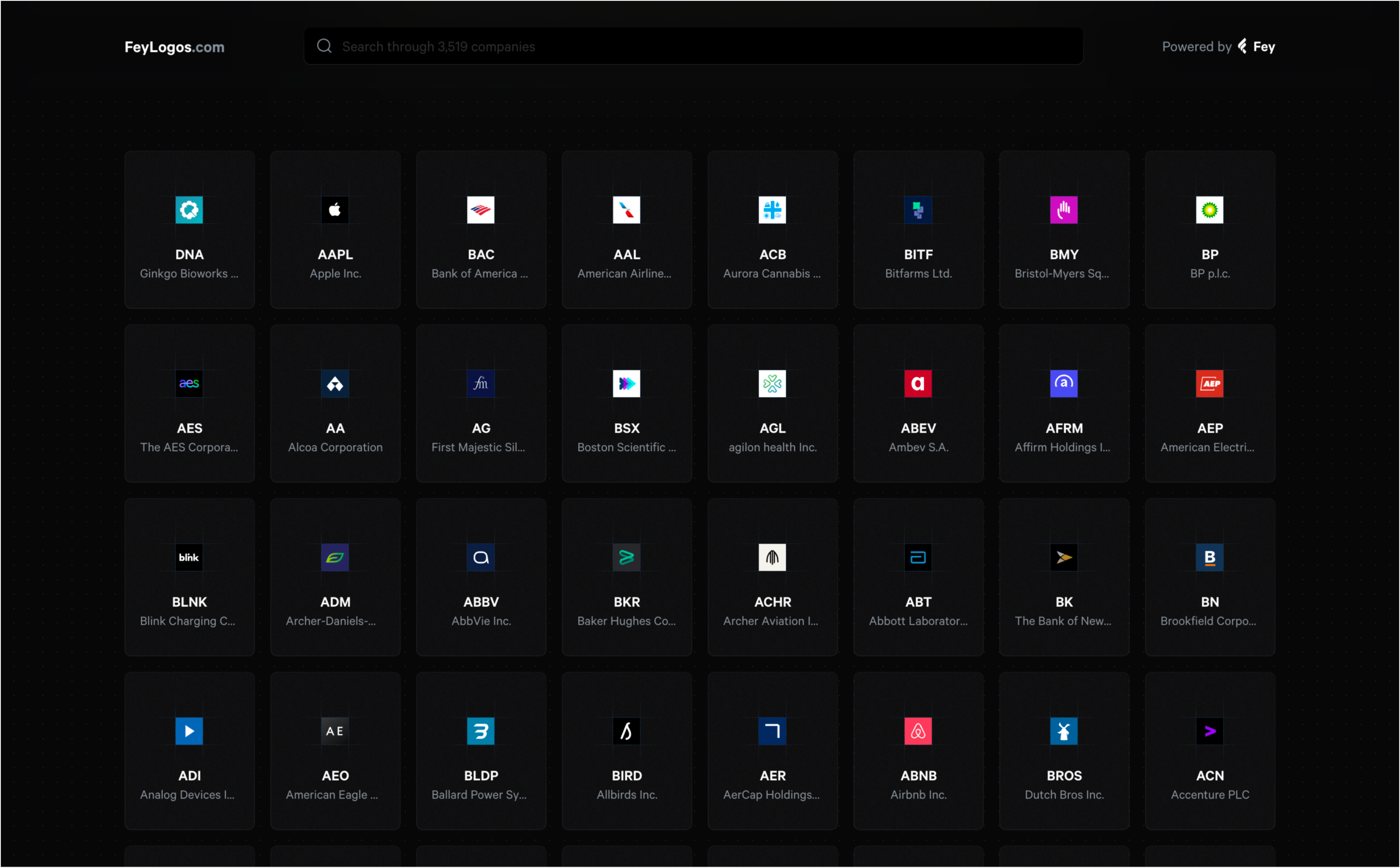Image resolution: width=1400 pixels, height=868 pixels.
Task: Select the Alcoa AA logo icon
Action: [335, 383]
